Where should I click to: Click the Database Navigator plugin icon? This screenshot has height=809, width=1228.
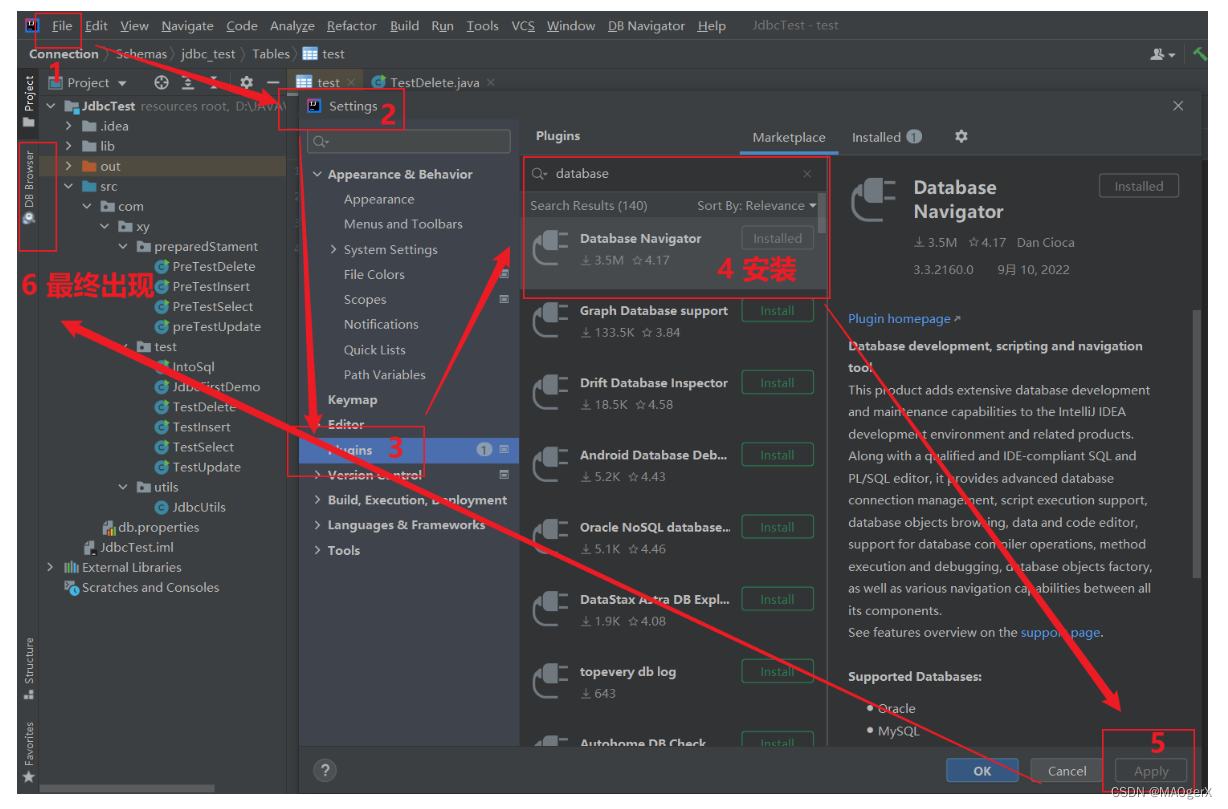pos(551,248)
